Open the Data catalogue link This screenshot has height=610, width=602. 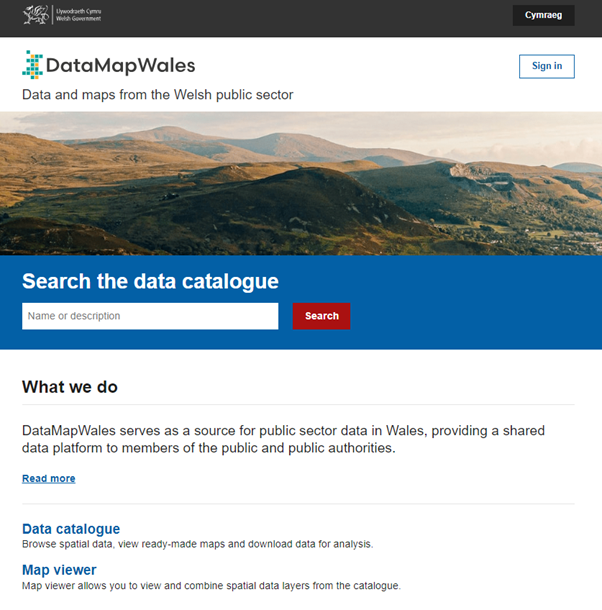coord(71,529)
